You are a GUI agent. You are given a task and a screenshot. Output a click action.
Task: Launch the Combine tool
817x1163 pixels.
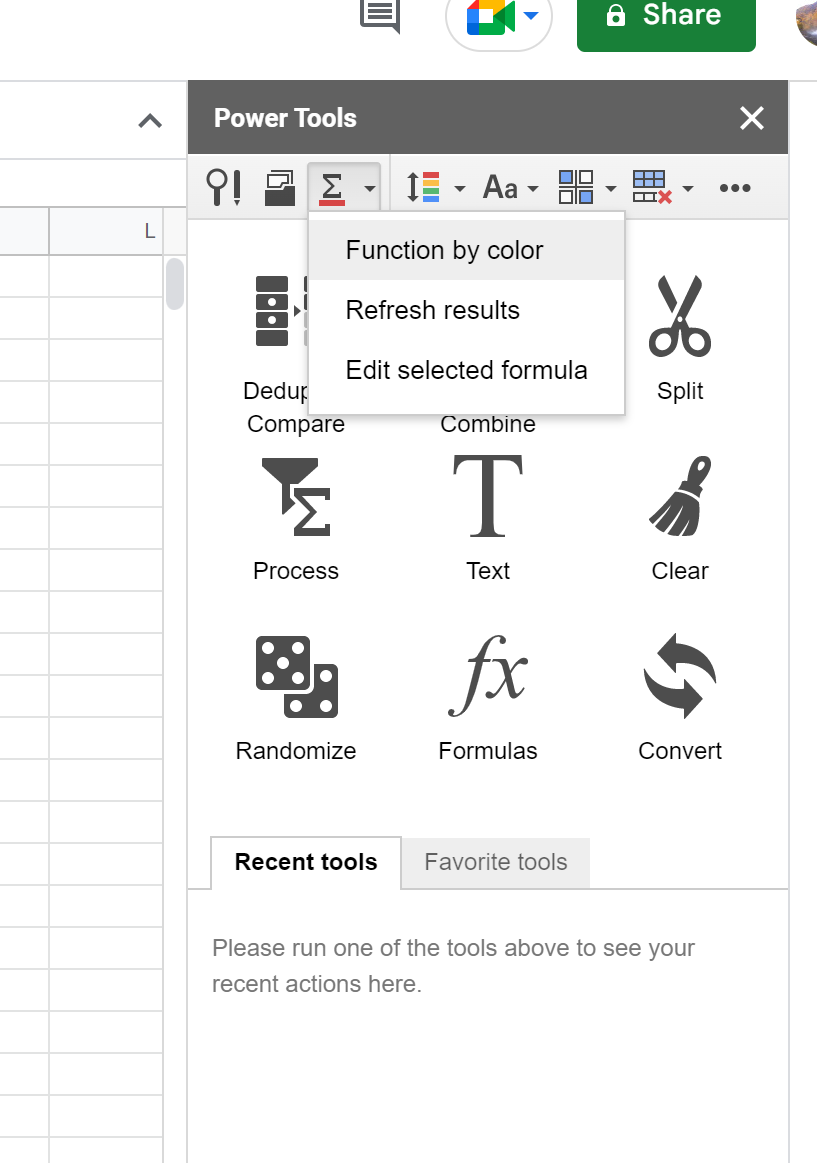(488, 424)
